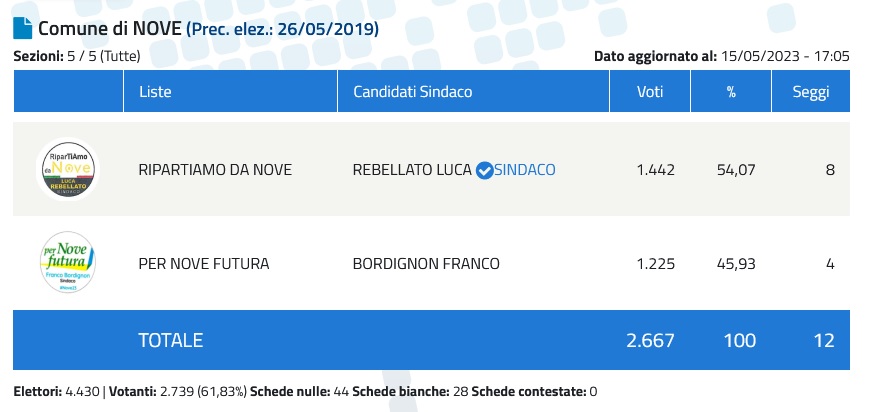The image size is (869, 412).
Task: Select the Candidati Sindaco column header
Action: (412, 92)
